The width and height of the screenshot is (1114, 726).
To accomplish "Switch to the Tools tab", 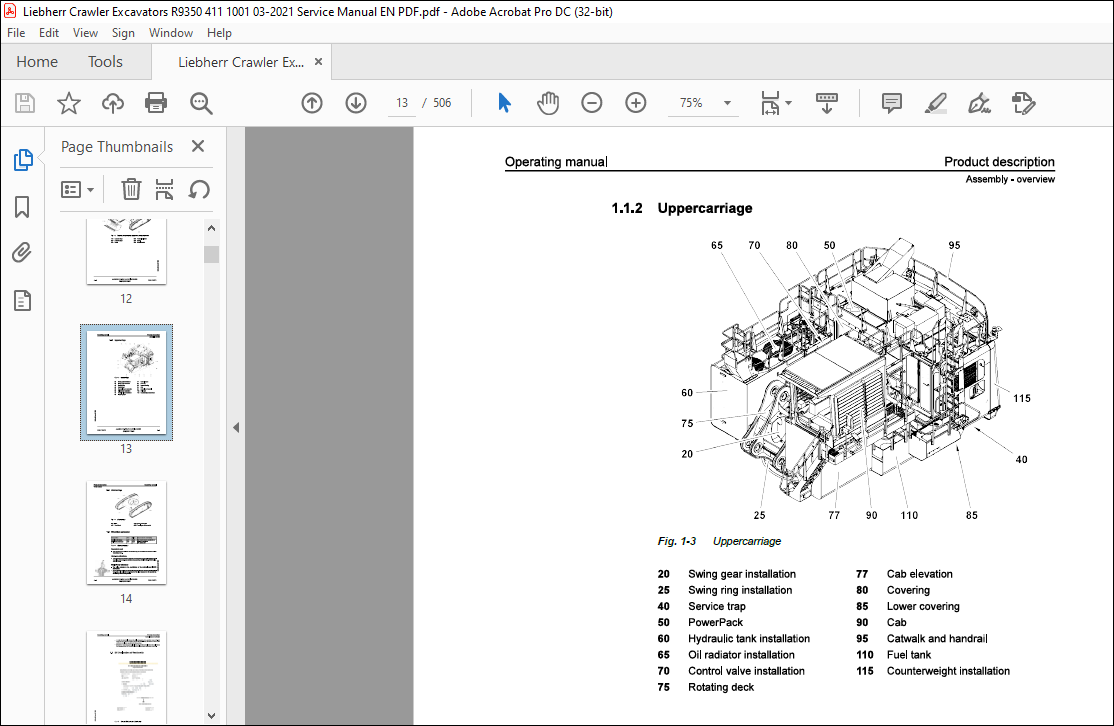I will click(105, 62).
